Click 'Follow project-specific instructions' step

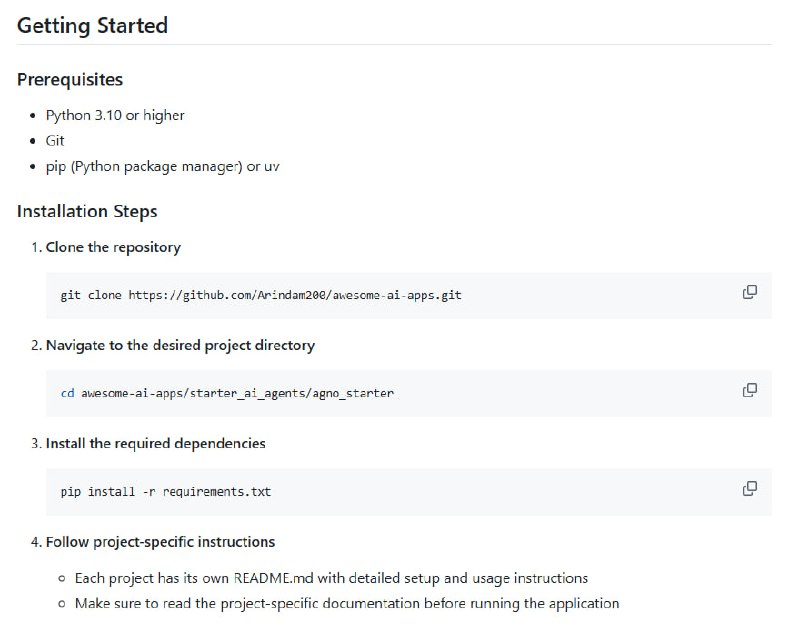(x=160, y=541)
